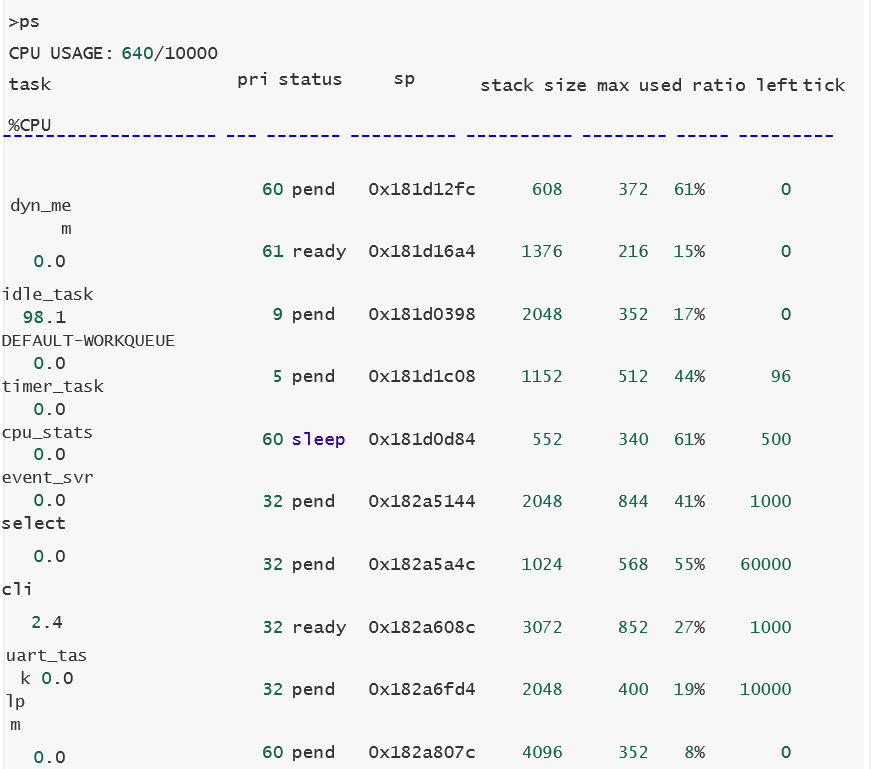This screenshot has height=769, width=871.
Task: Select task name 'select'
Action: 33,523
